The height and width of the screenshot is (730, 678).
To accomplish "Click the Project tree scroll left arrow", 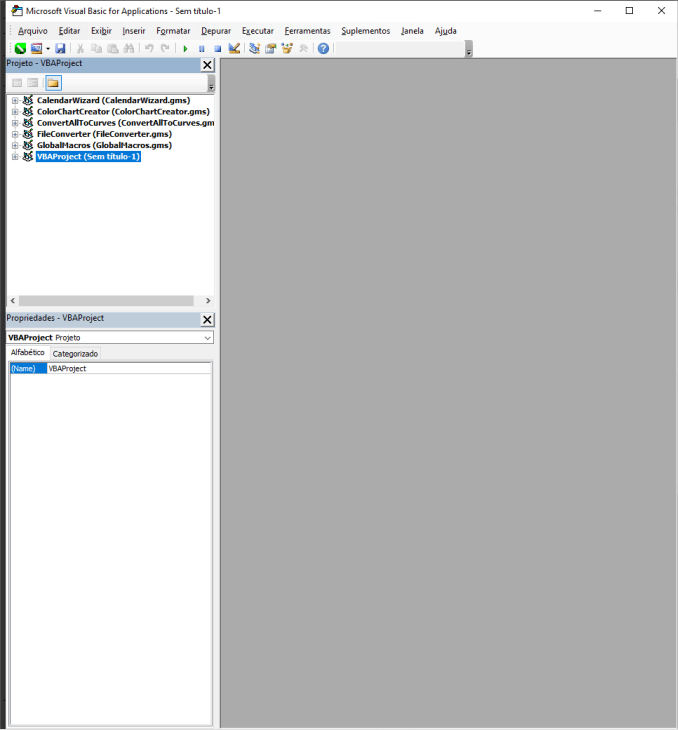I will [x=13, y=301].
